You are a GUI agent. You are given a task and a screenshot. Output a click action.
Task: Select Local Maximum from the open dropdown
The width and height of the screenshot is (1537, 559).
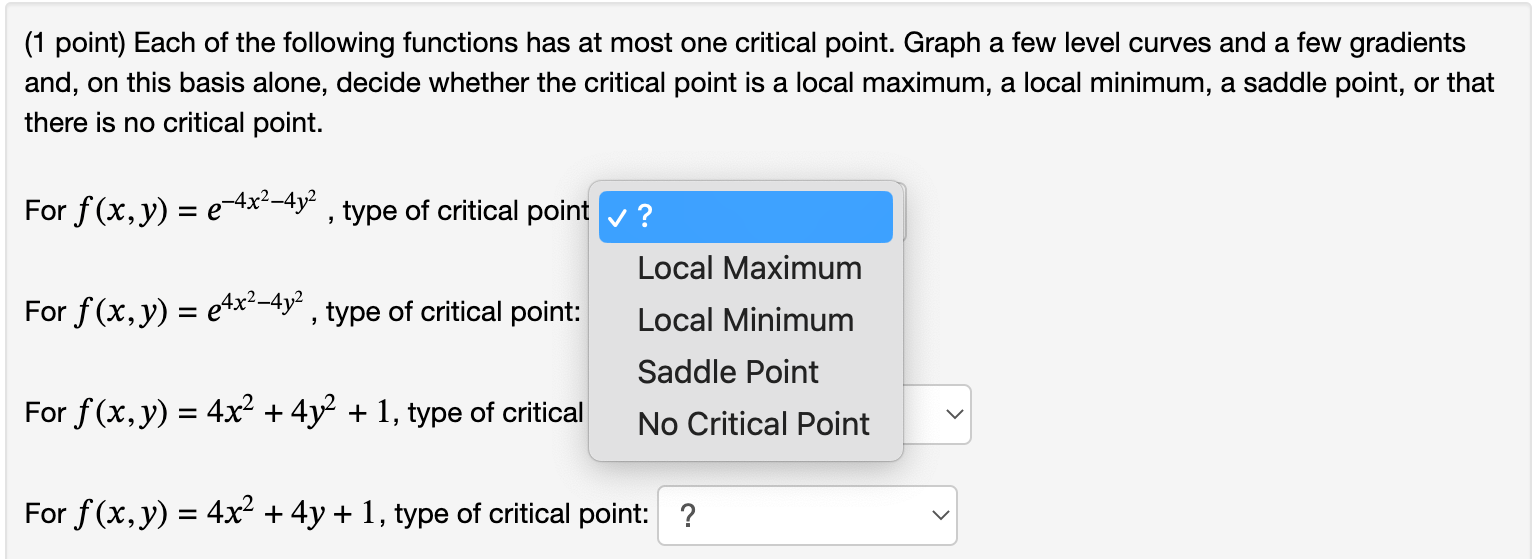coord(749,268)
